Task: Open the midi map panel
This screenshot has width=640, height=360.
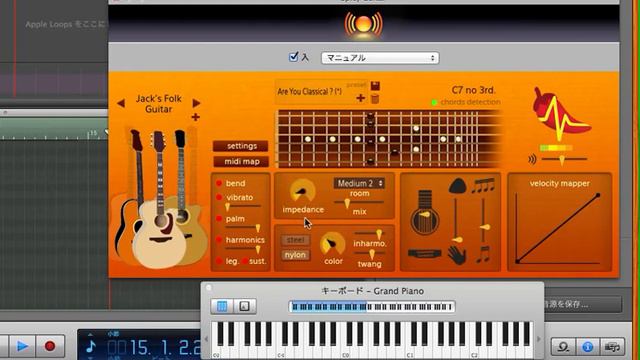Action: click(x=241, y=162)
